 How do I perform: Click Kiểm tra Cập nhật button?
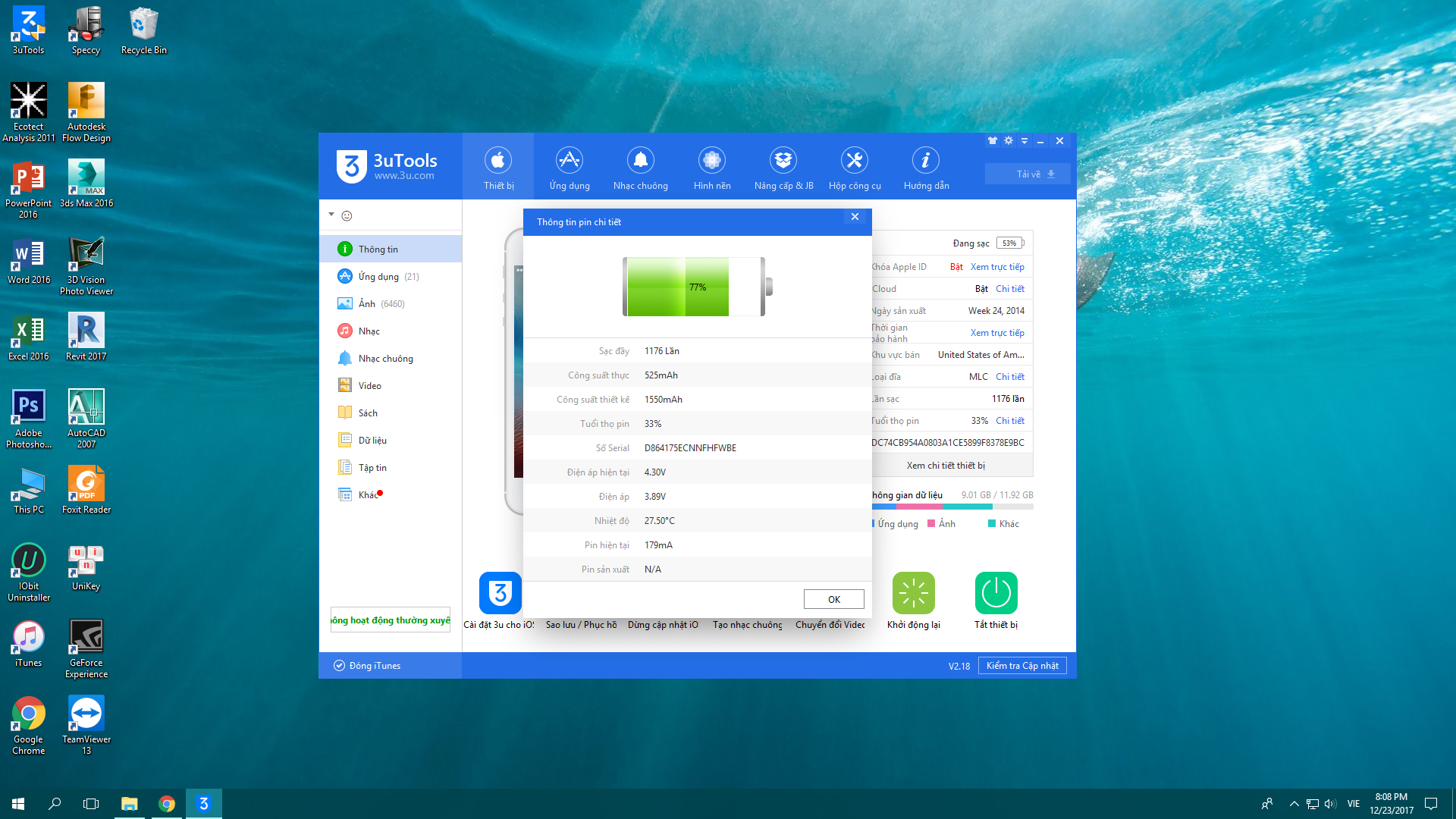1021,666
